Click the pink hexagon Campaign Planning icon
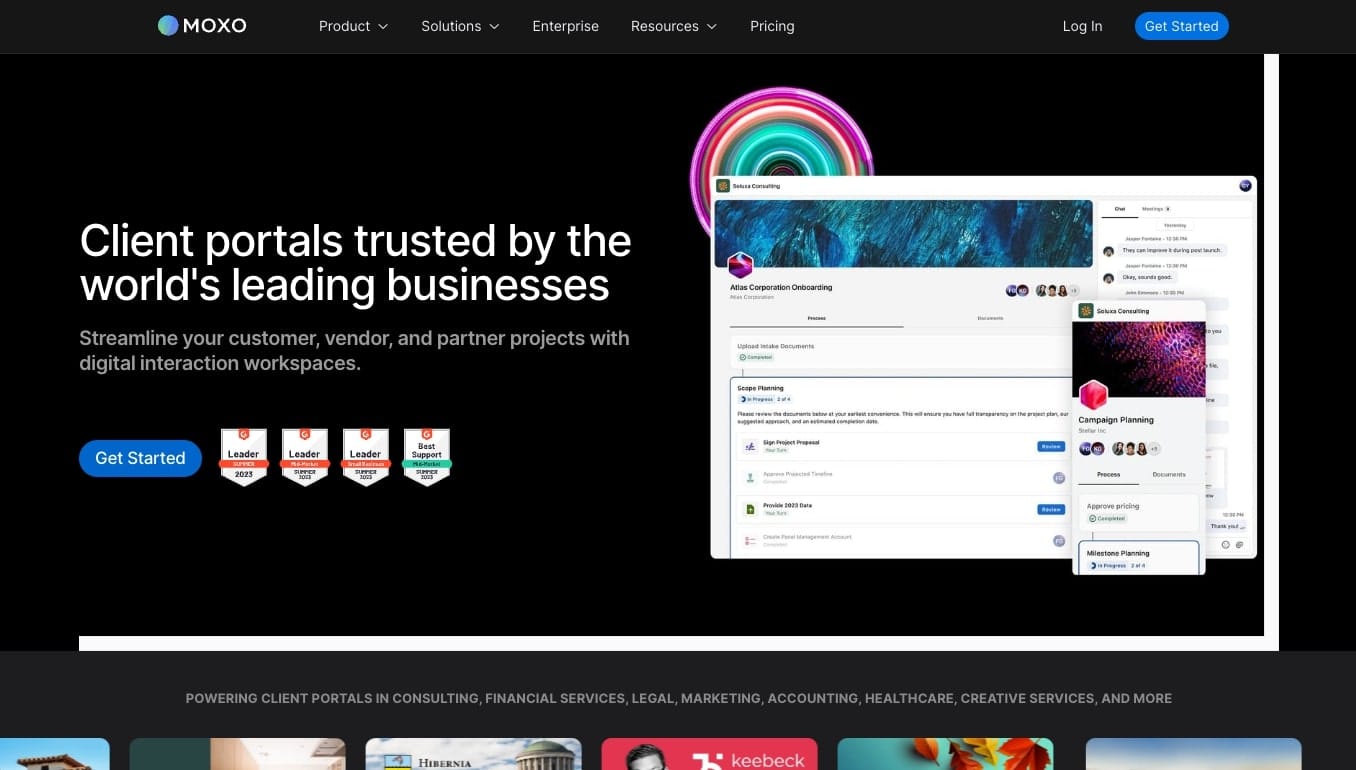1356x770 pixels. click(x=1093, y=394)
